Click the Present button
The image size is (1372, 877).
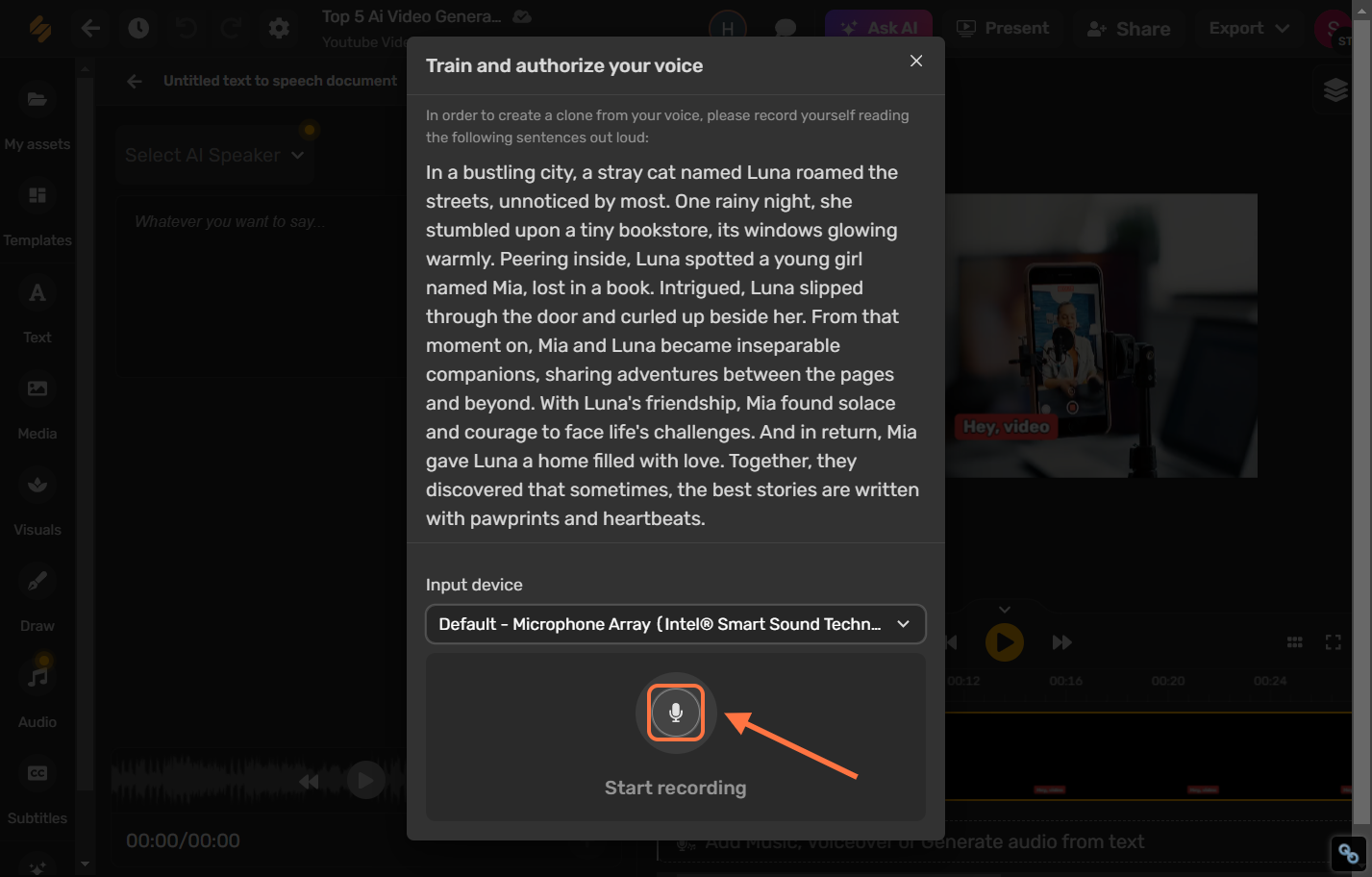coord(1003,28)
